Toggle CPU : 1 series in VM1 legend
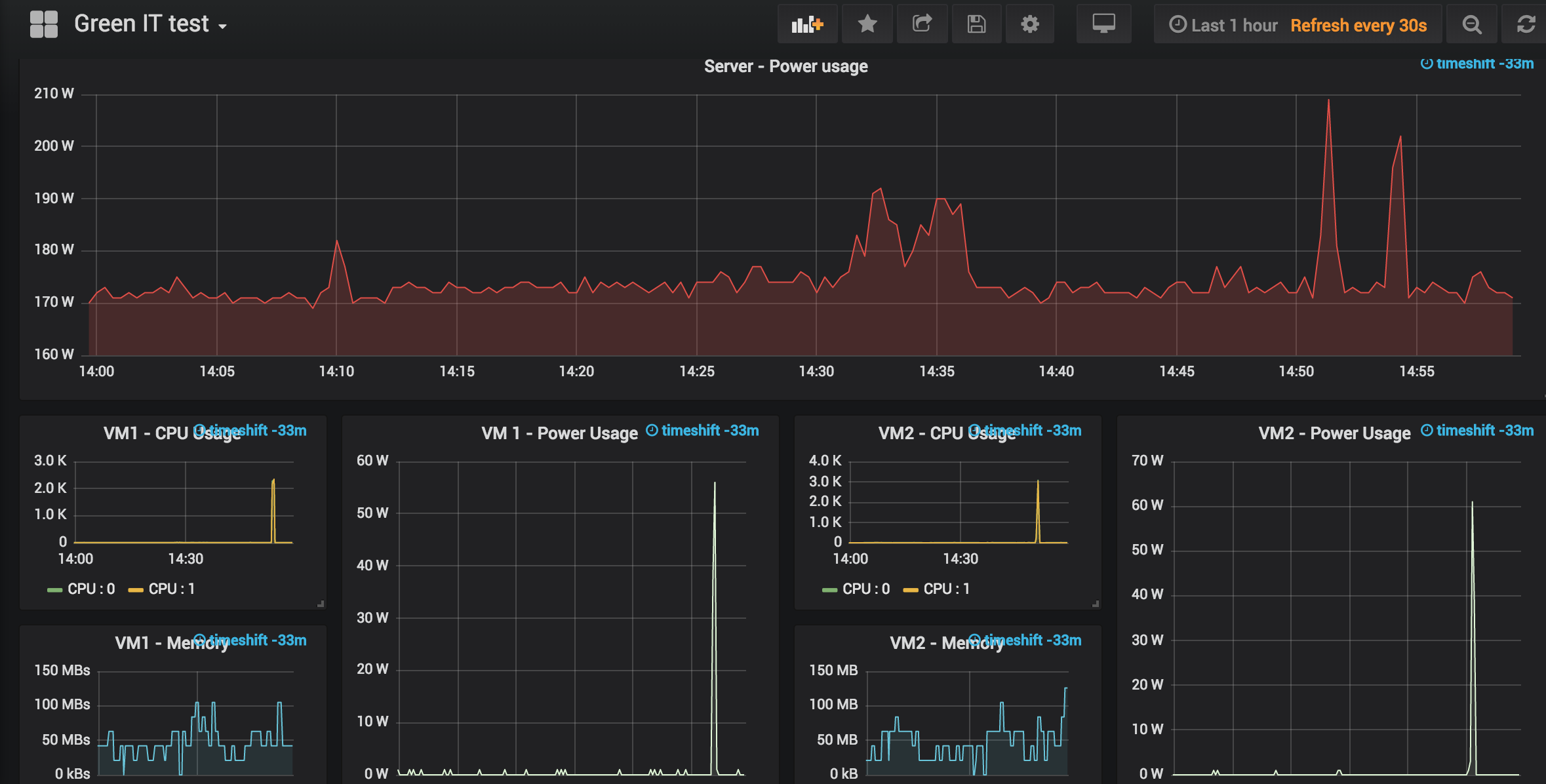1546x784 pixels. tap(171, 589)
